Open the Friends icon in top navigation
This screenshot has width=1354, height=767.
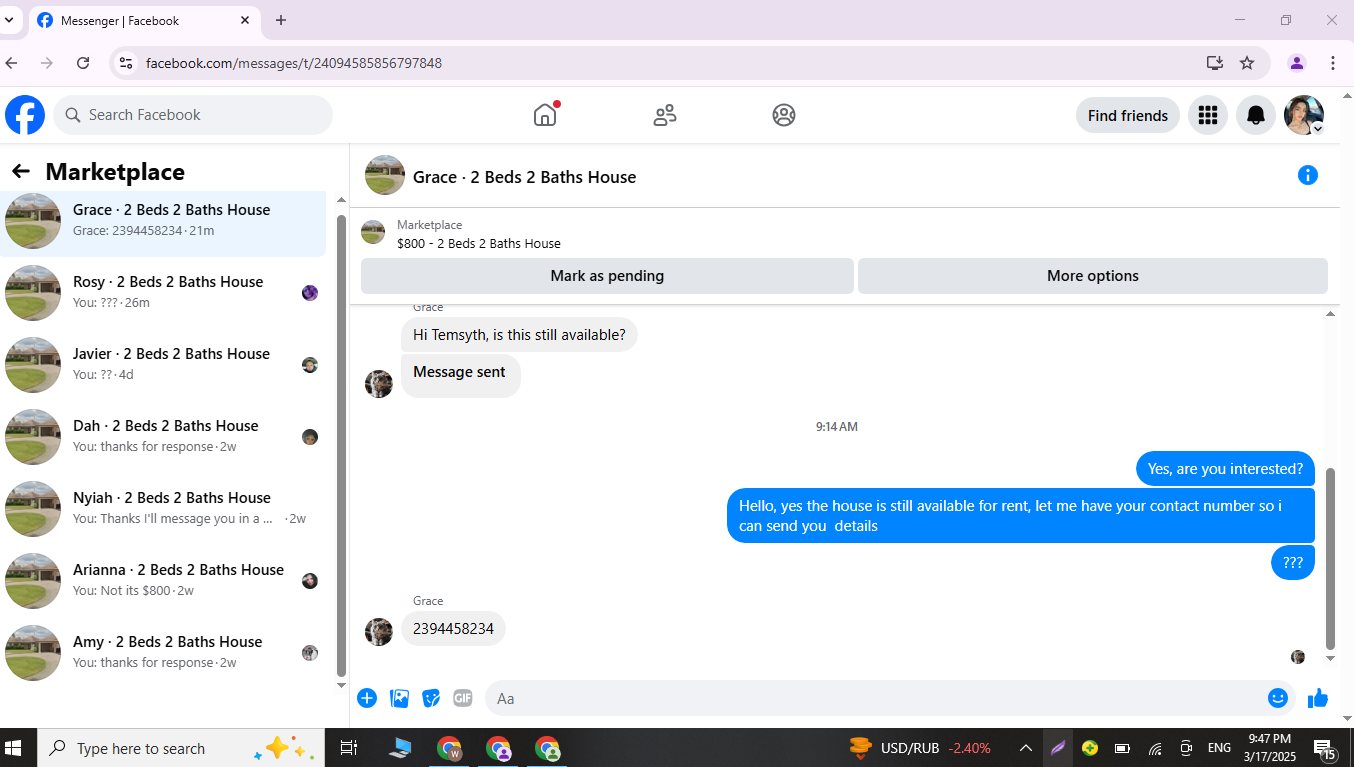tap(665, 115)
